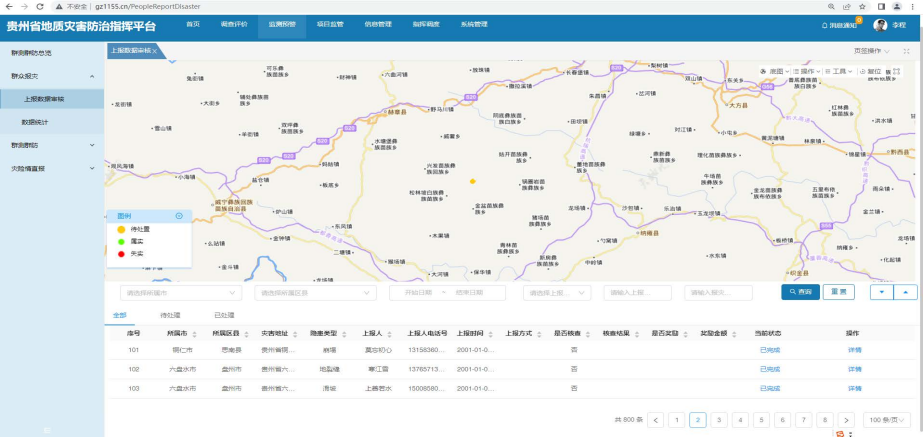Click the up-arrow expand panel button
Screen dimensions: 923x437
(905, 292)
